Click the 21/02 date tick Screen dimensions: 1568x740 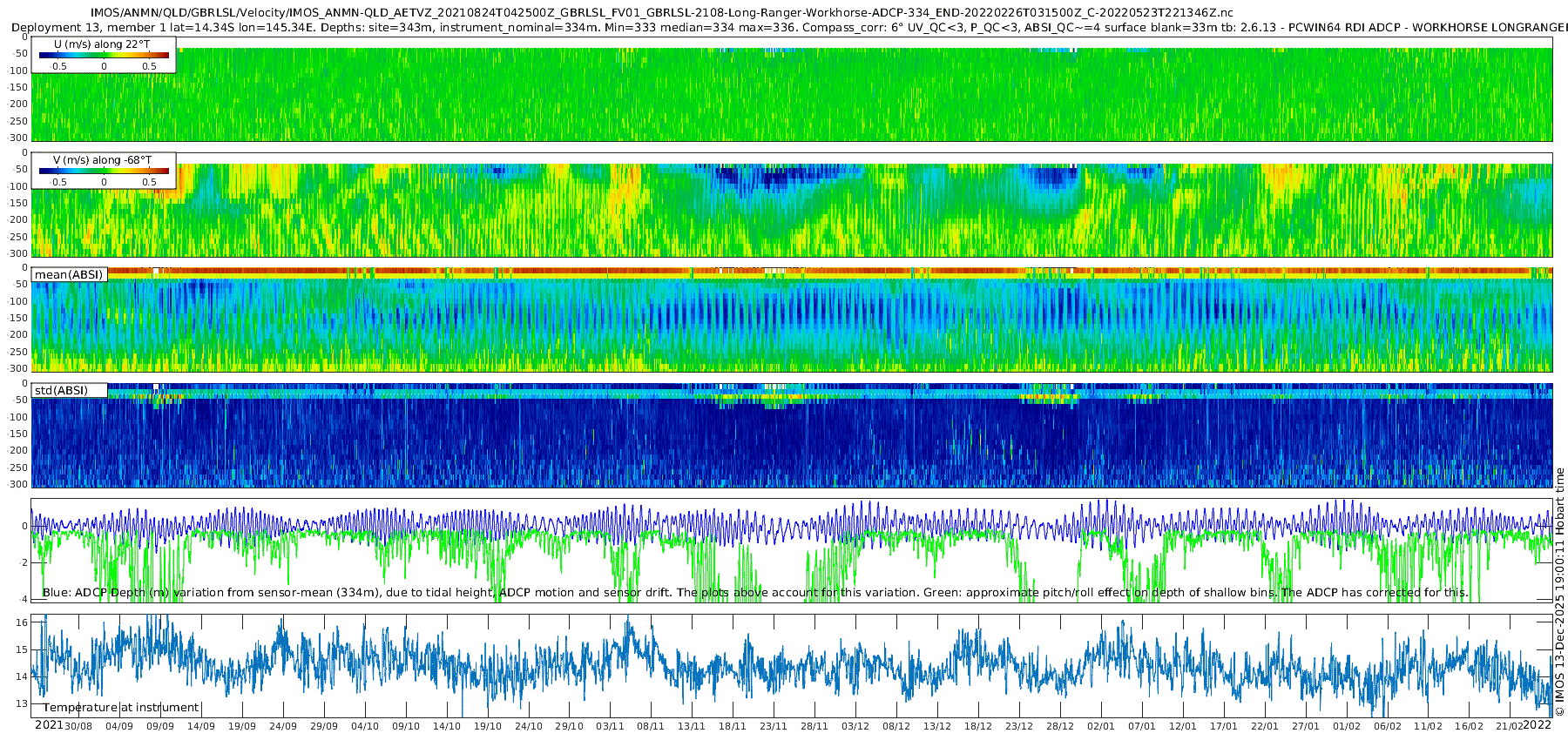pyautogui.click(x=1511, y=726)
